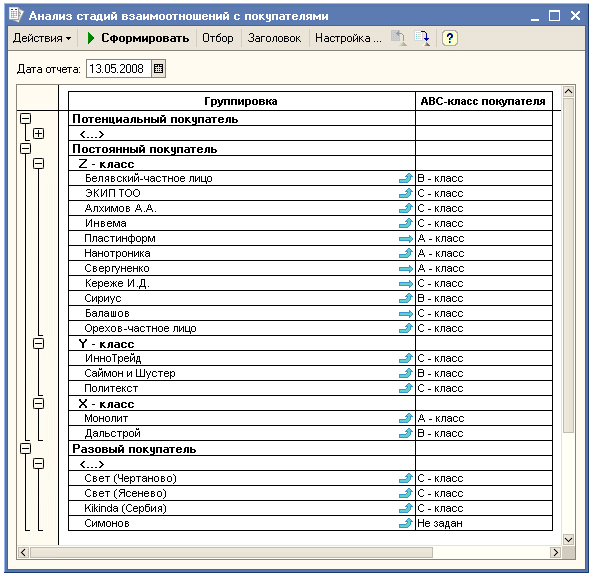Open the help question mark icon
Viewport: 593px width, 579px height.
pyautogui.click(x=449, y=38)
